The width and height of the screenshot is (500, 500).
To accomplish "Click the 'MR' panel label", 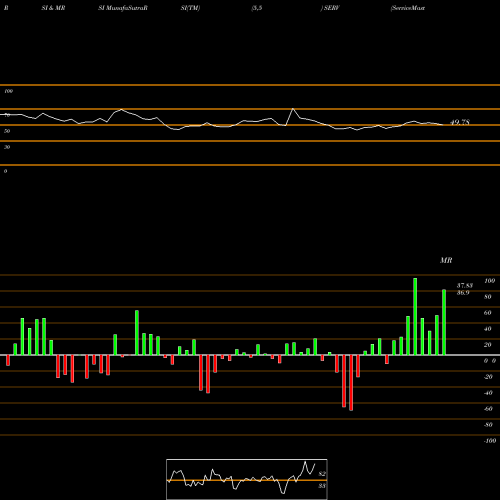I will pos(446,260).
